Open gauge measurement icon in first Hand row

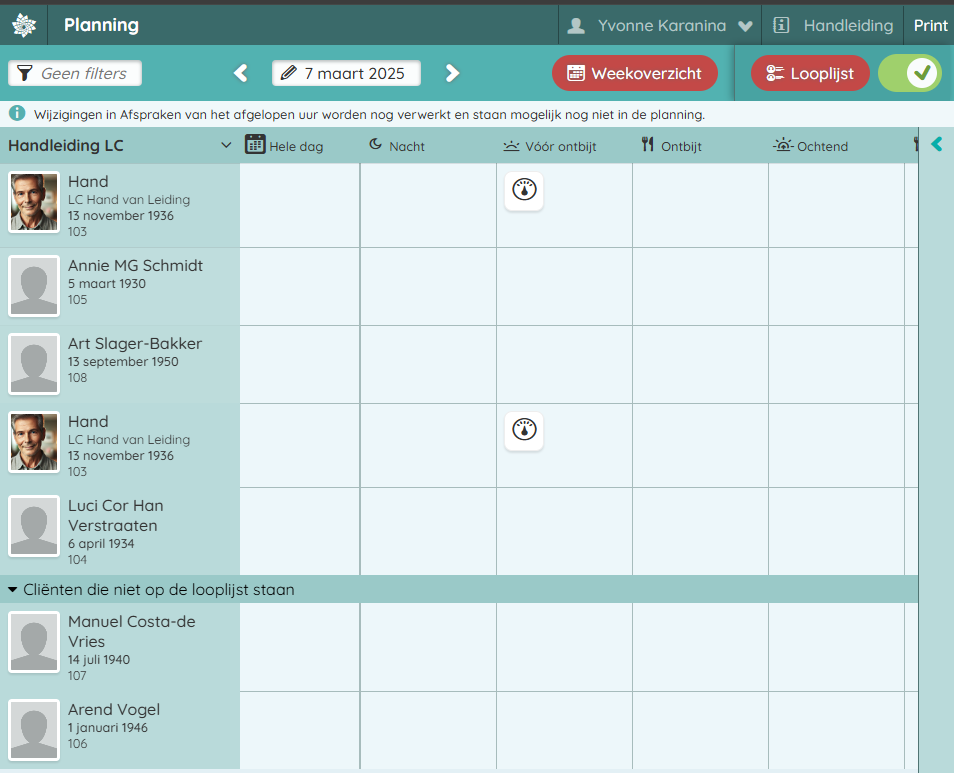click(x=524, y=191)
